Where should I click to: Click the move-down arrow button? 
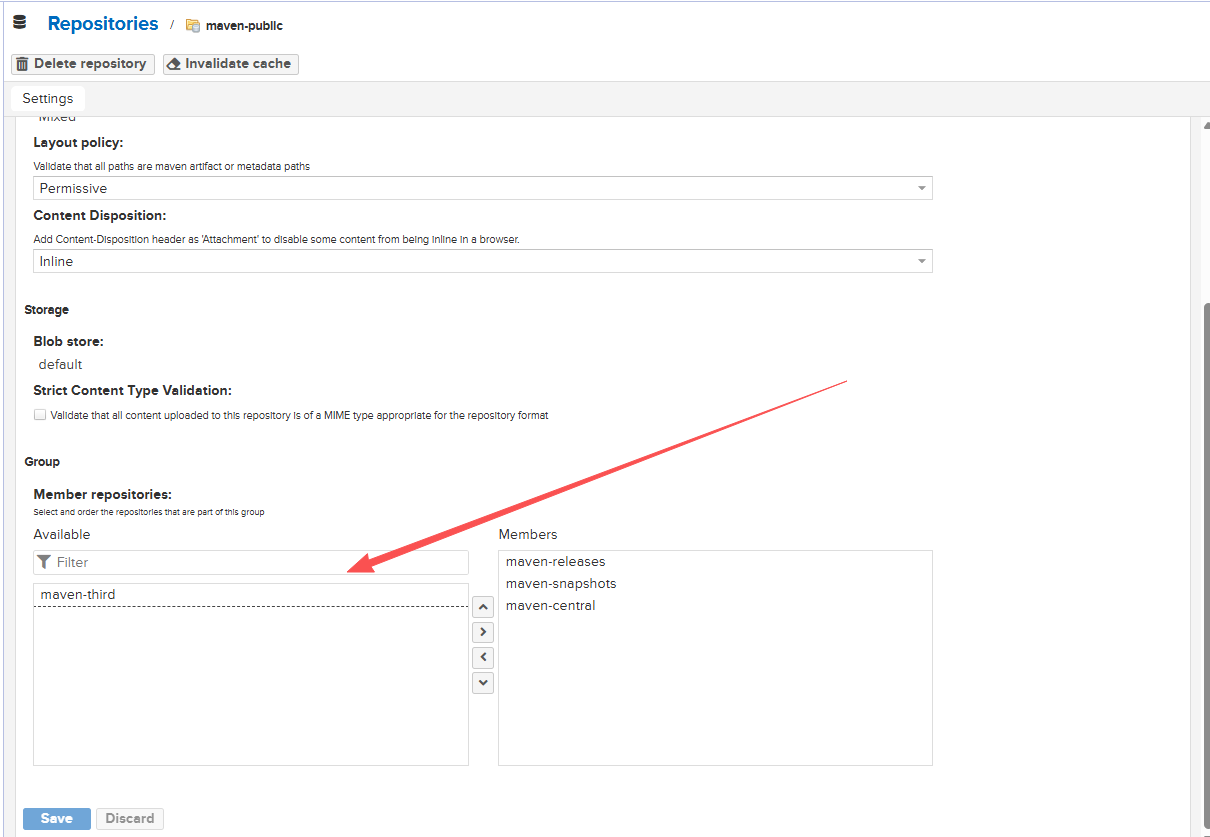[x=483, y=682]
